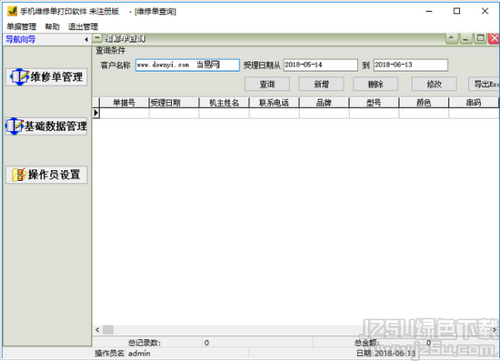Collapse the 导航向导 panel arrow

pyautogui.click(x=86, y=40)
